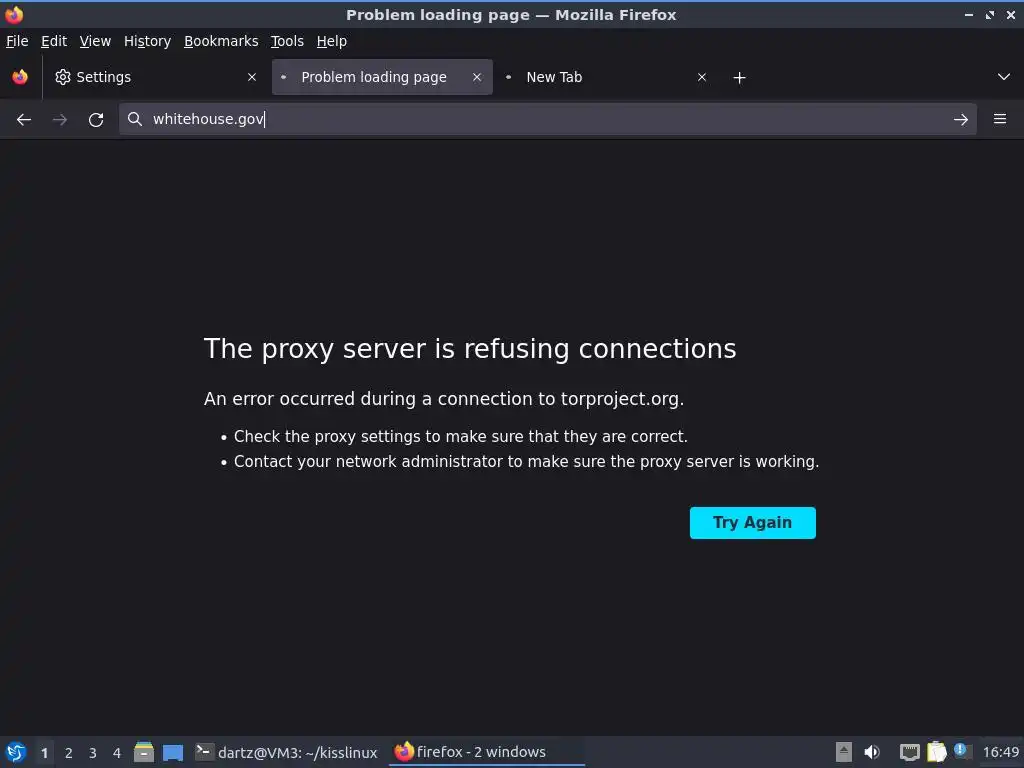Go back using the back arrow
The width and height of the screenshot is (1024, 768).
point(24,120)
